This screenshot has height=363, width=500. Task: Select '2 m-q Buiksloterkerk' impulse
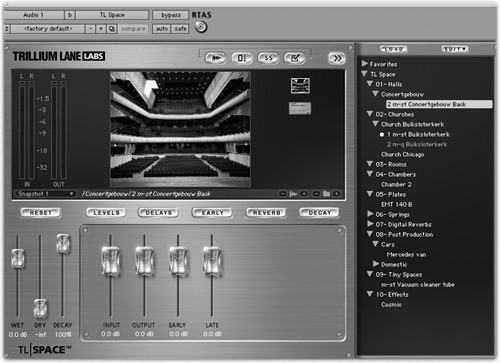[417, 144]
